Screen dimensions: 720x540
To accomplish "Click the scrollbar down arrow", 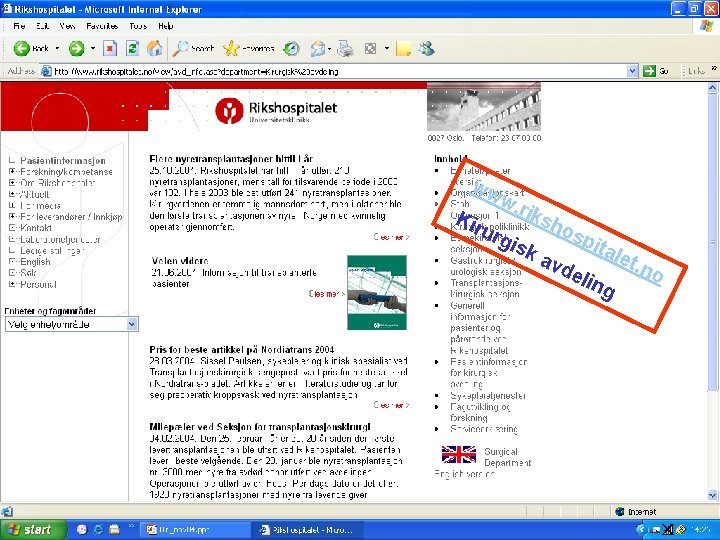I will point(713,495).
